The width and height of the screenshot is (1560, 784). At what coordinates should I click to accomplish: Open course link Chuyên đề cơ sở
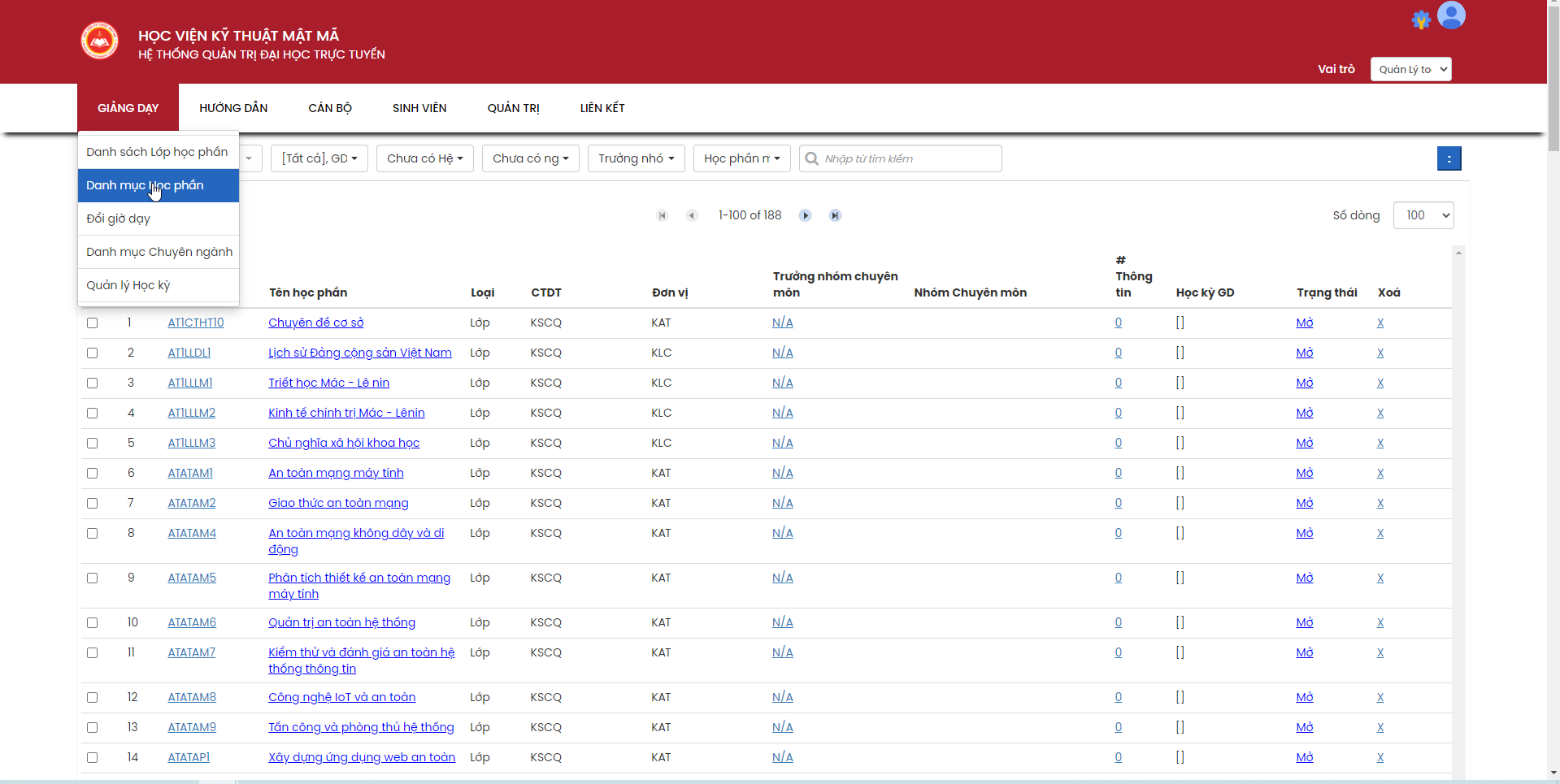click(x=316, y=323)
